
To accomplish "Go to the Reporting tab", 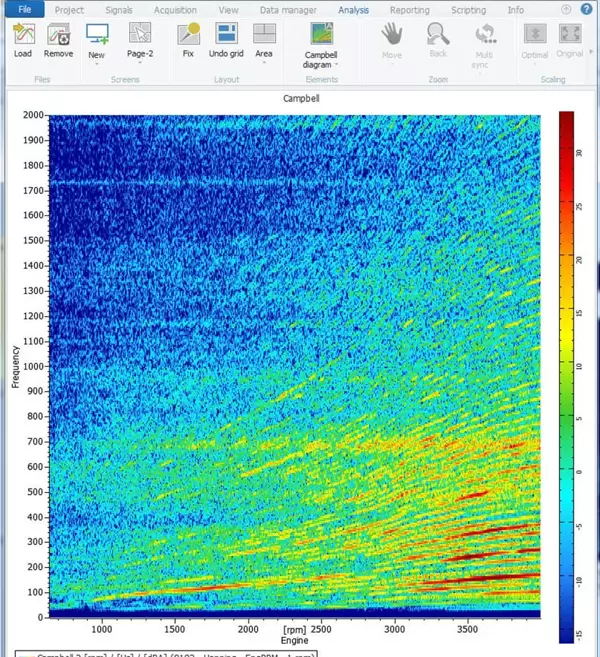I will click(409, 9).
